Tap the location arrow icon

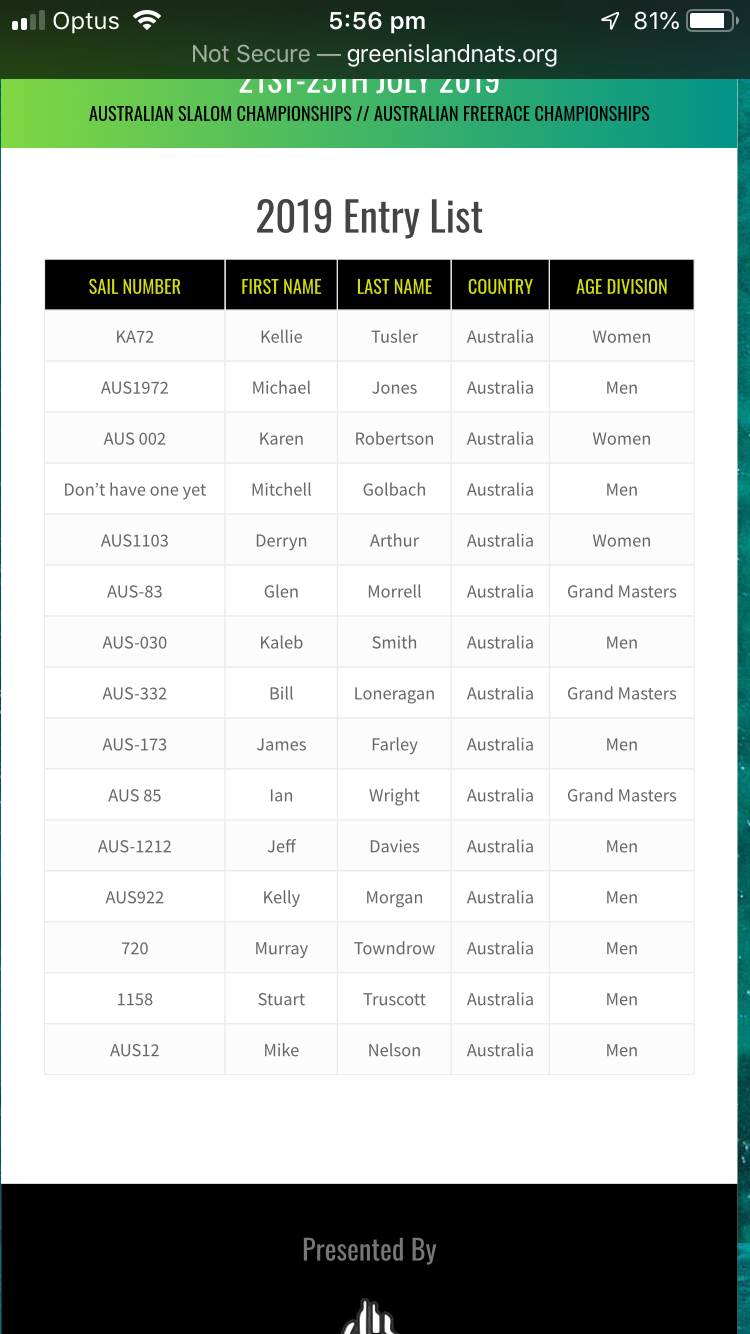609,21
